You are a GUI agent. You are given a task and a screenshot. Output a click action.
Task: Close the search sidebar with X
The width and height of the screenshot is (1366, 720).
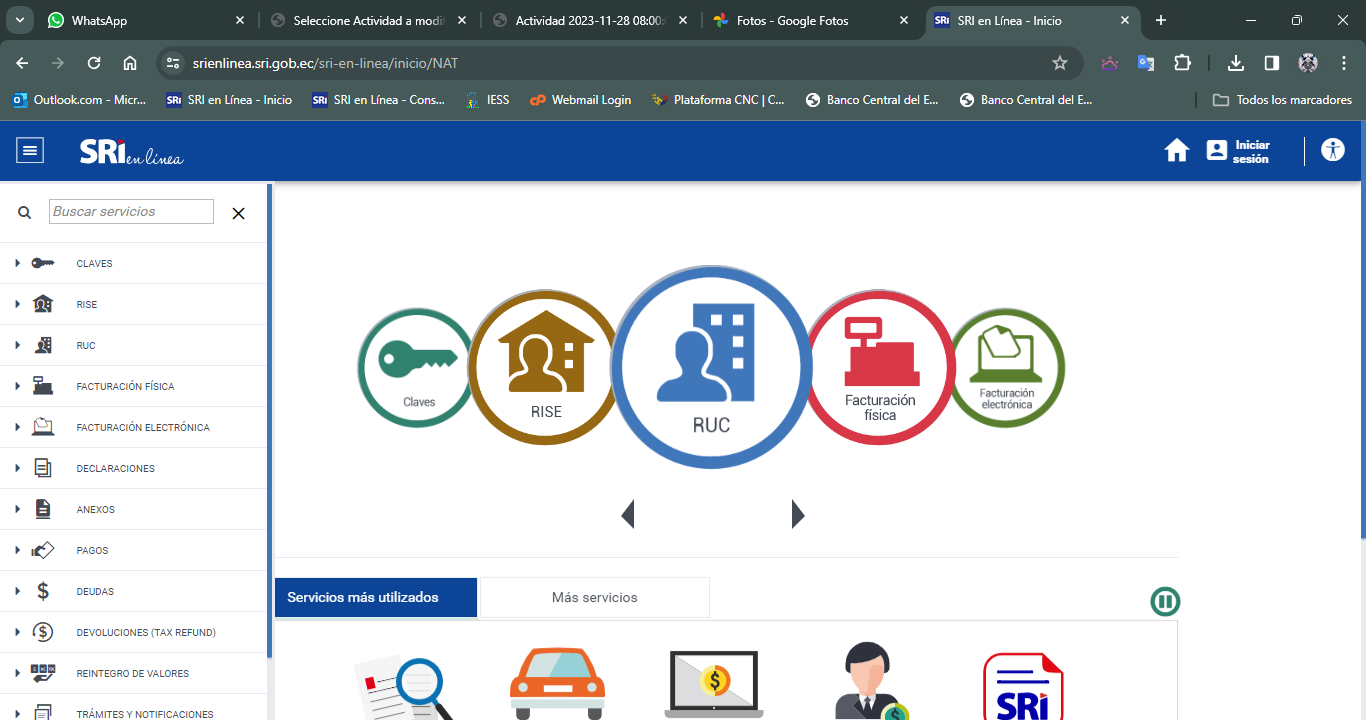(x=238, y=213)
